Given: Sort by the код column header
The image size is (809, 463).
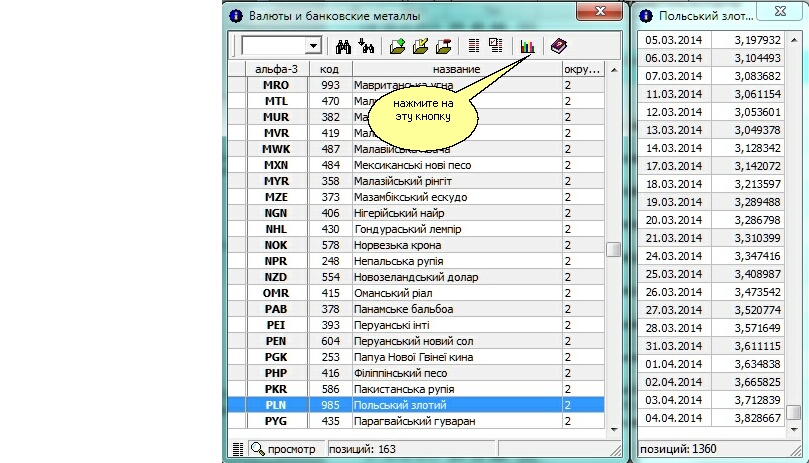Looking at the screenshot, I should [329, 69].
